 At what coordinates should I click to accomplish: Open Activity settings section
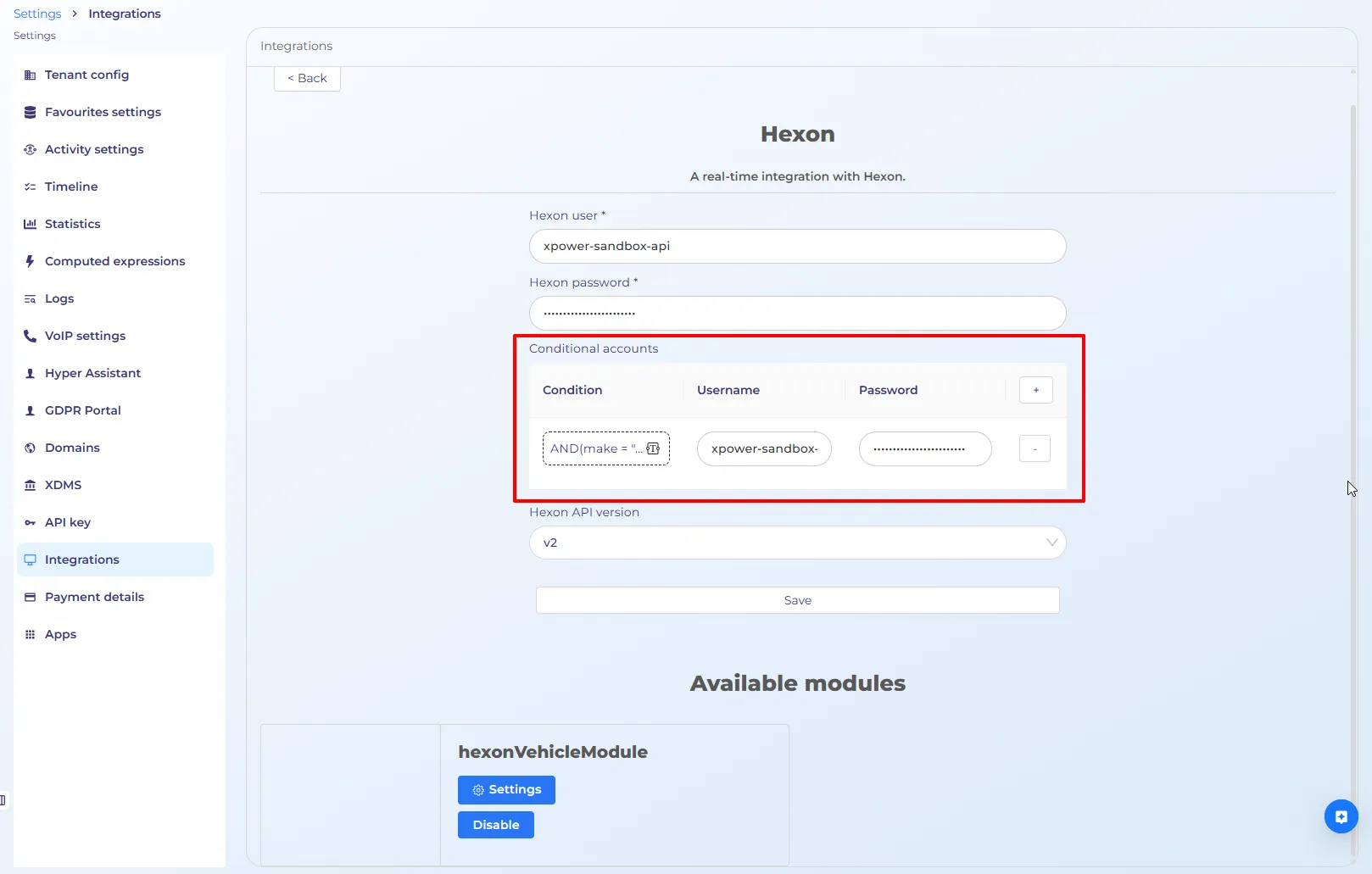click(115, 149)
